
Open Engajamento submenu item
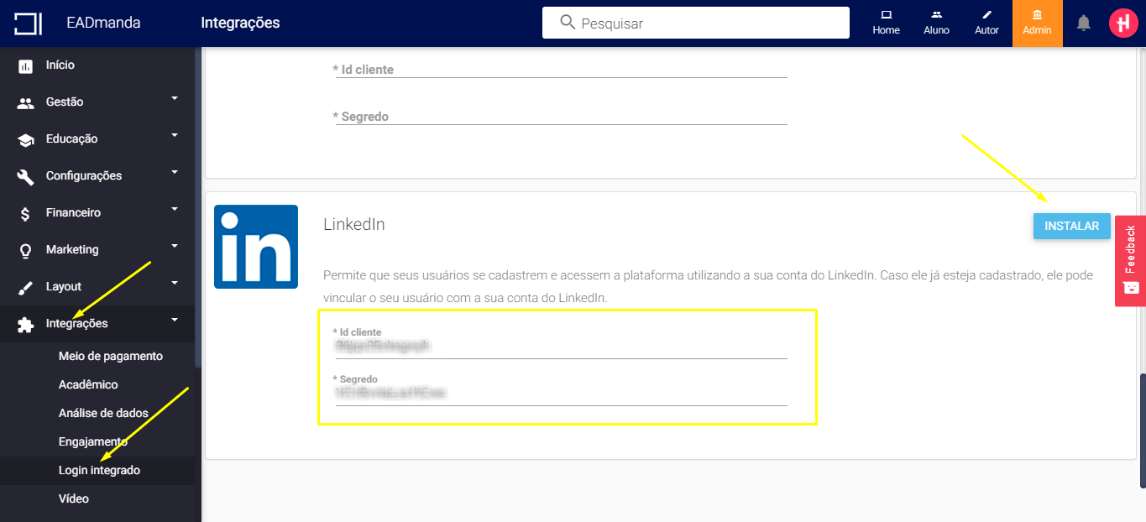pyautogui.click(x=93, y=442)
